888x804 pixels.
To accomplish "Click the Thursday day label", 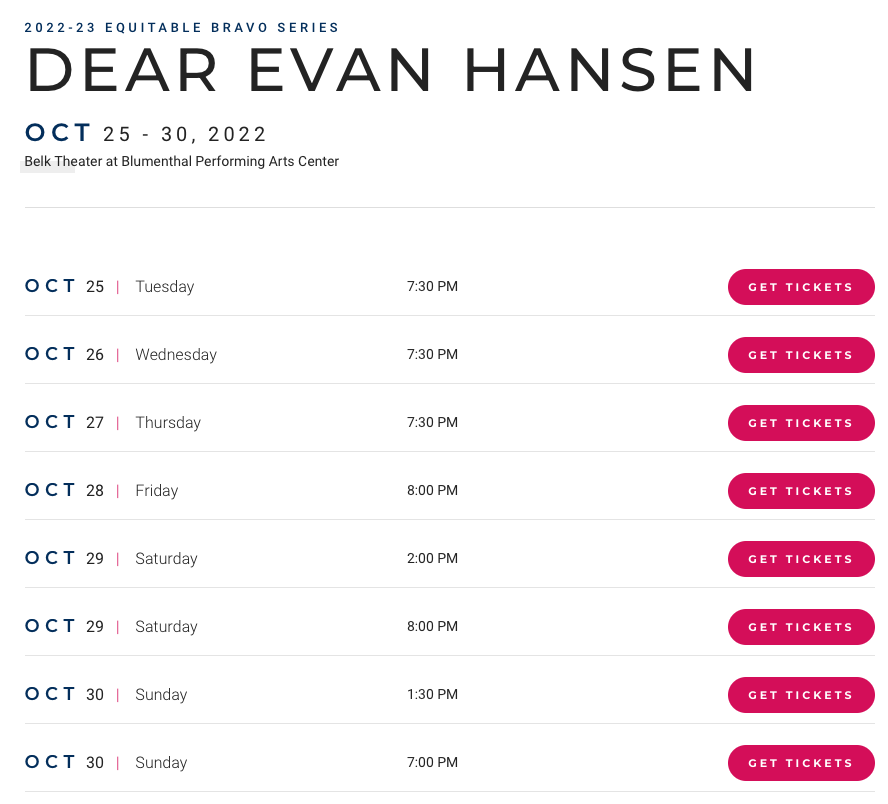I will (168, 423).
